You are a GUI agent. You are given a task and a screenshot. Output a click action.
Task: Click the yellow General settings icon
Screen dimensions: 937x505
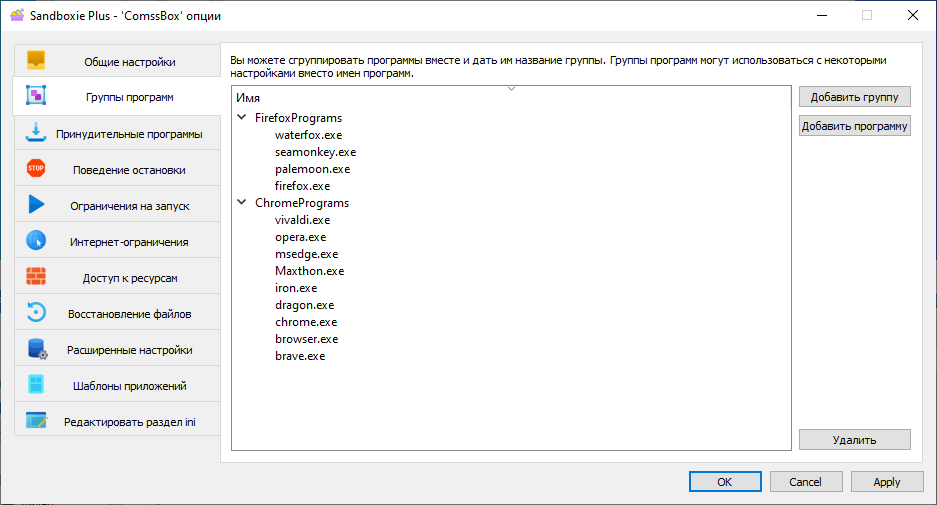tap(36, 60)
